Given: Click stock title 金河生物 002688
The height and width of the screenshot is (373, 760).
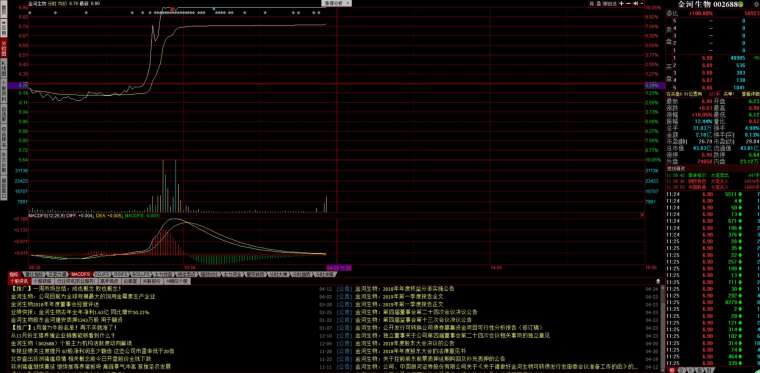Looking at the screenshot, I should tap(708, 4).
